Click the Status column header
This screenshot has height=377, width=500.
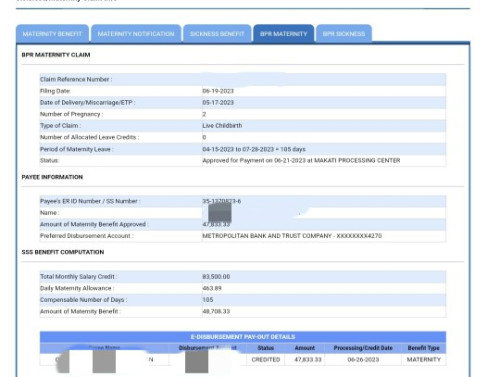click(266, 348)
